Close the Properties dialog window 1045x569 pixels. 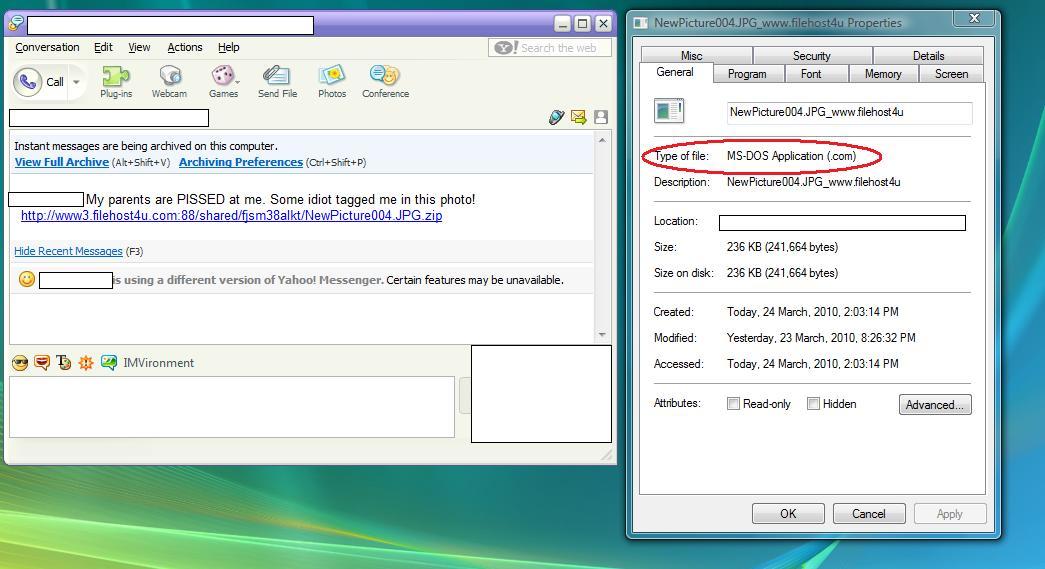pos(974,18)
